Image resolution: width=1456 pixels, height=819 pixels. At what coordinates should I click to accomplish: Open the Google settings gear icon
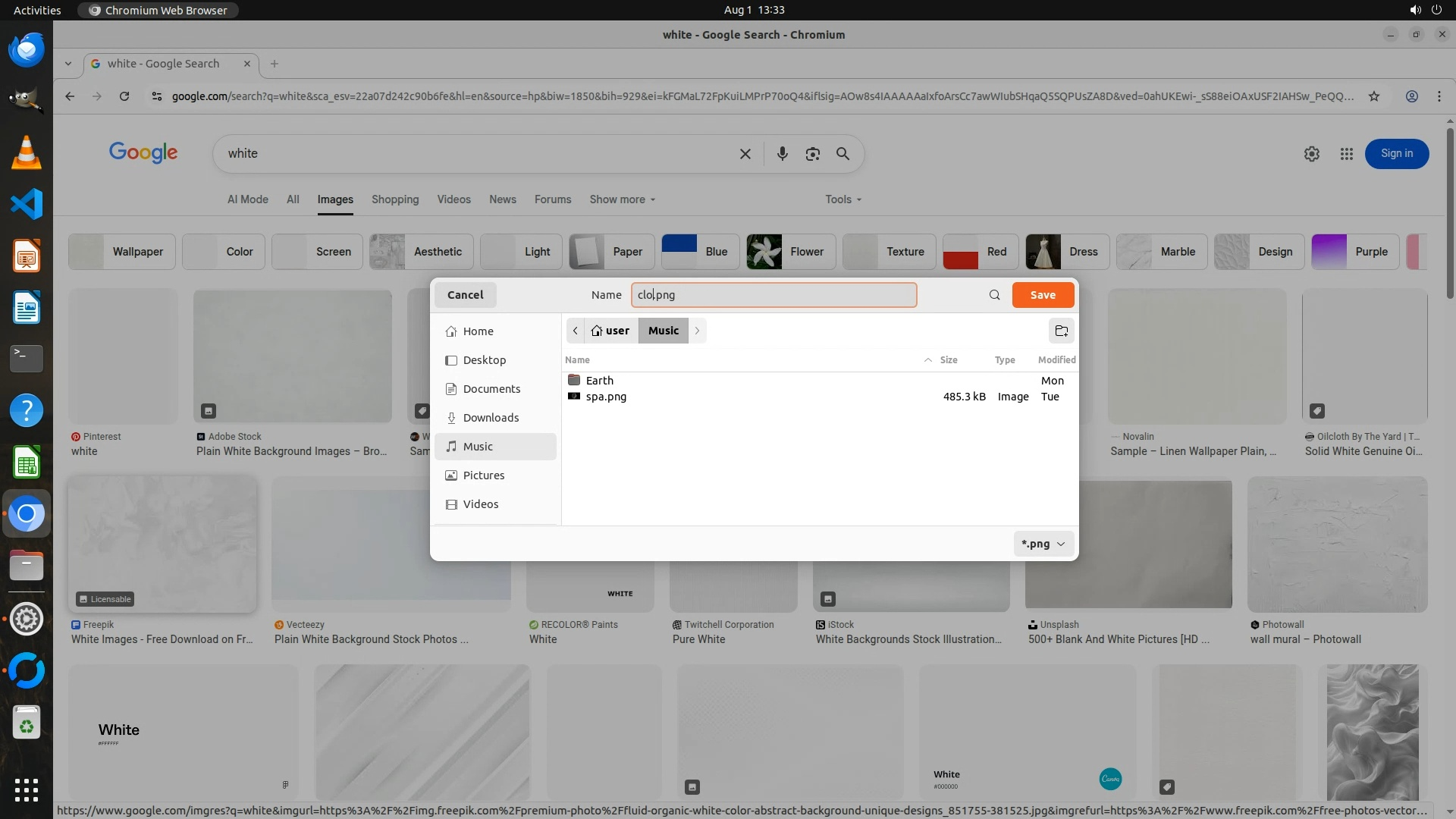tap(1311, 154)
